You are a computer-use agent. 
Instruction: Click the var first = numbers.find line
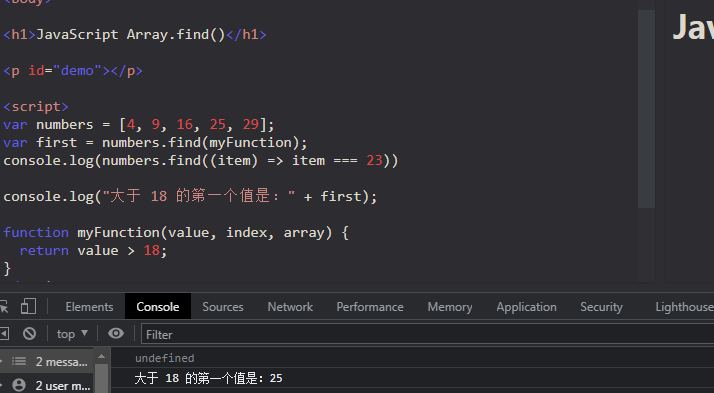pos(155,143)
